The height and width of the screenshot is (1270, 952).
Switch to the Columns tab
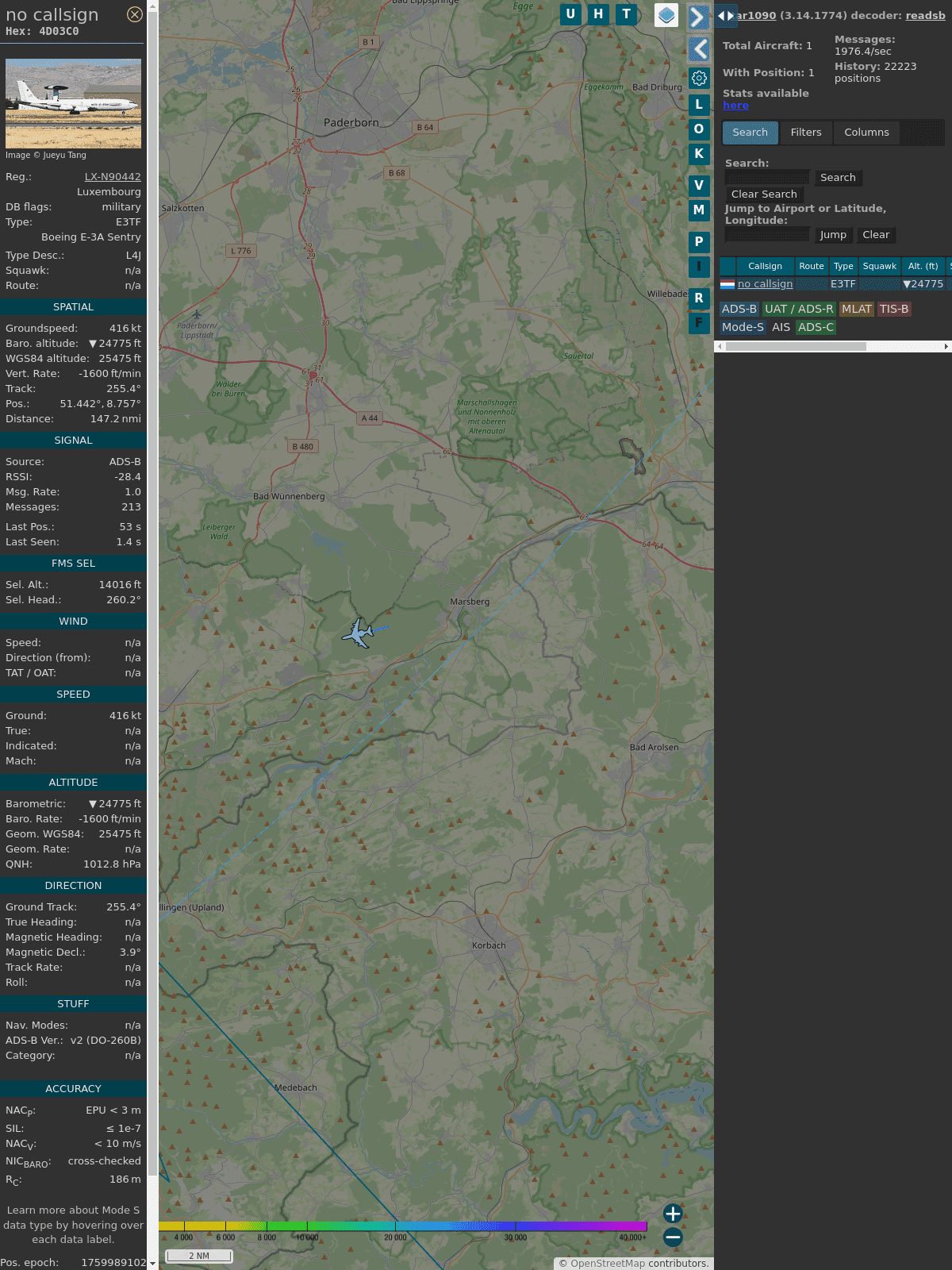(866, 133)
